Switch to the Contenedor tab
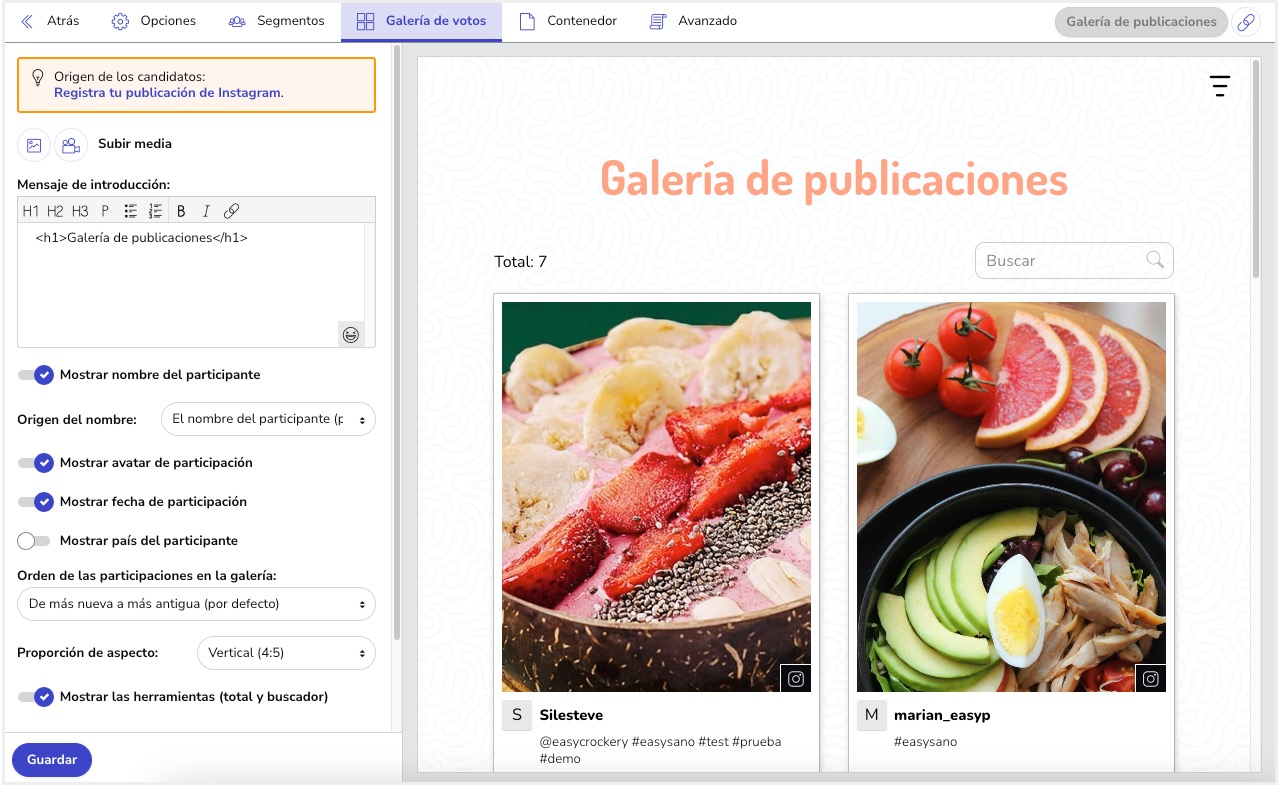Viewport: 1278px width, 786px height. pyautogui.click(x=568, y=21)
